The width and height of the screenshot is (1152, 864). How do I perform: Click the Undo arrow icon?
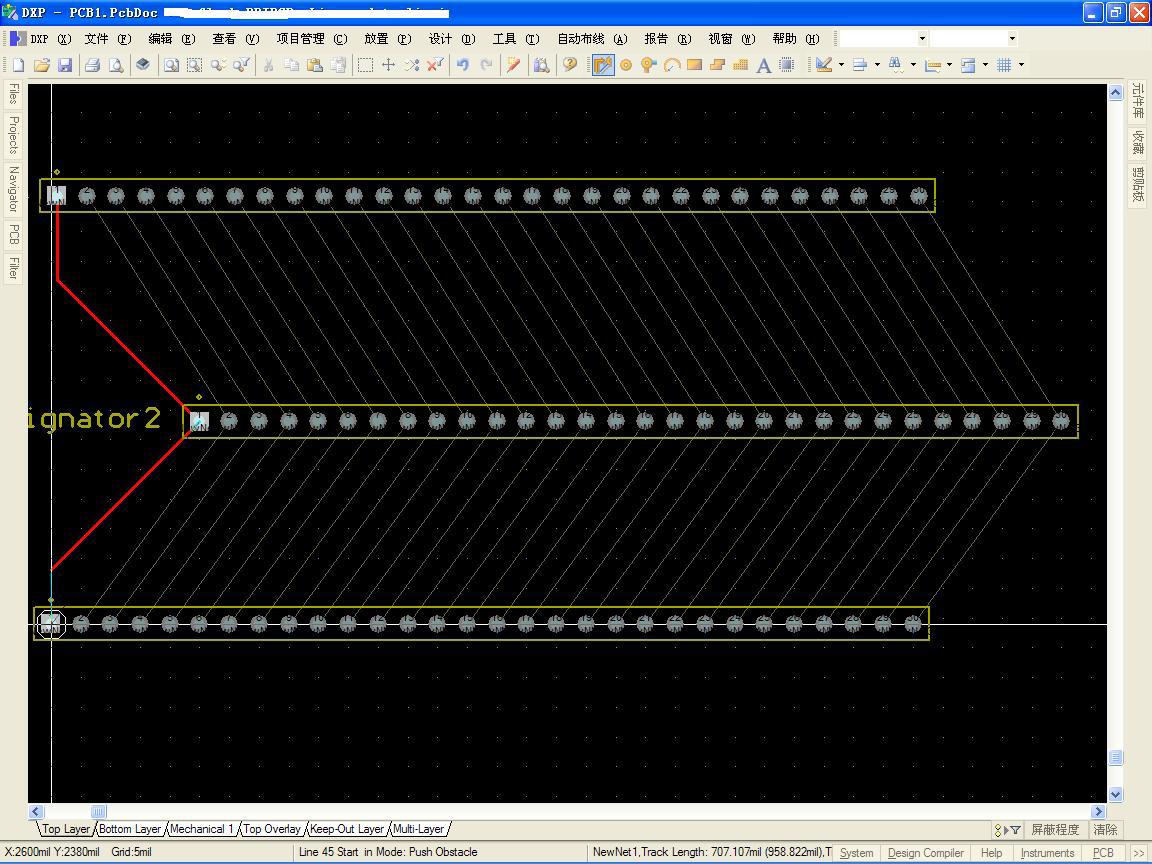click(x=463, y=65)
